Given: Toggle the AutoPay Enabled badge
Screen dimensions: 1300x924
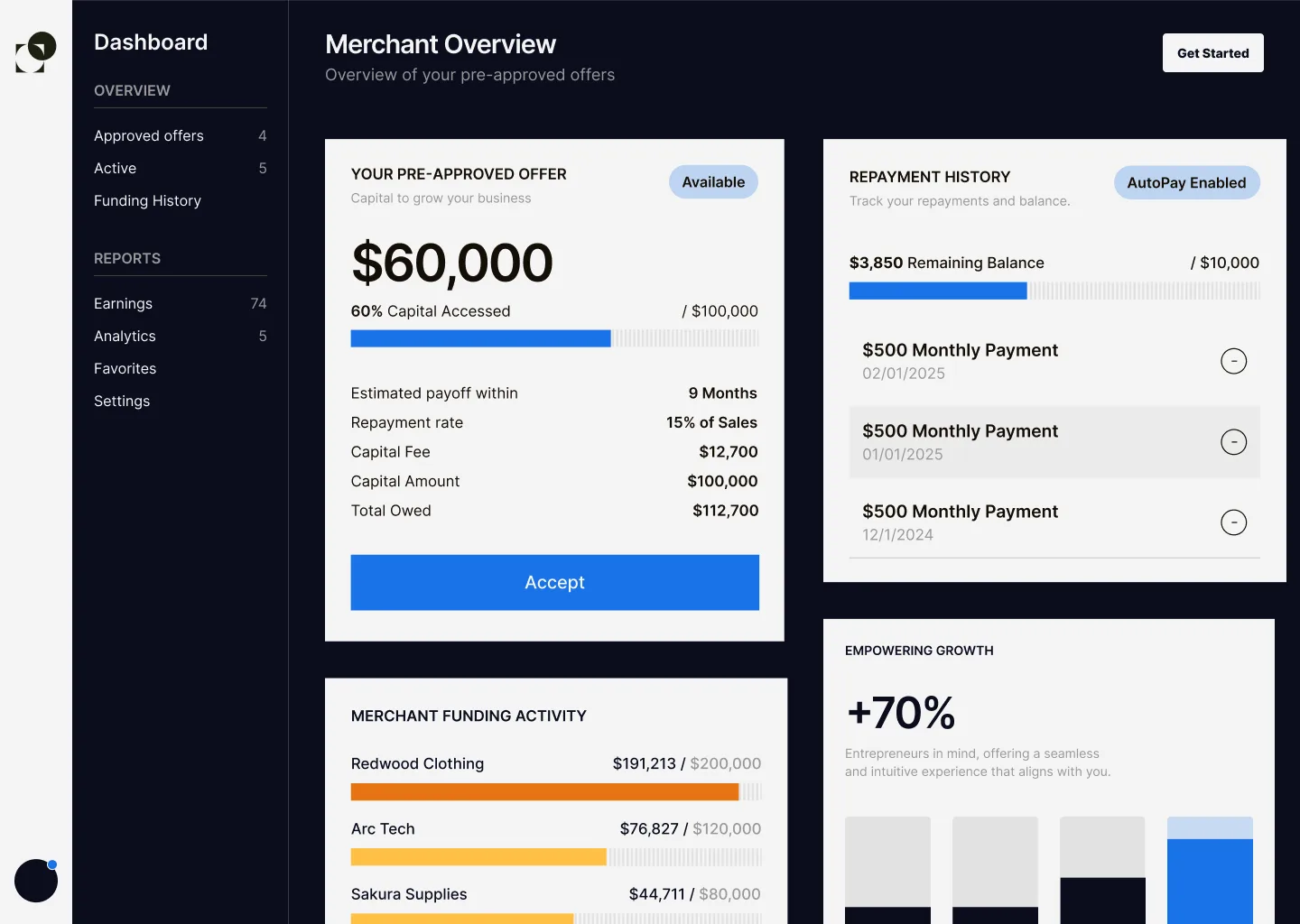Looking at the screenshot, I should coord(1186,182).
